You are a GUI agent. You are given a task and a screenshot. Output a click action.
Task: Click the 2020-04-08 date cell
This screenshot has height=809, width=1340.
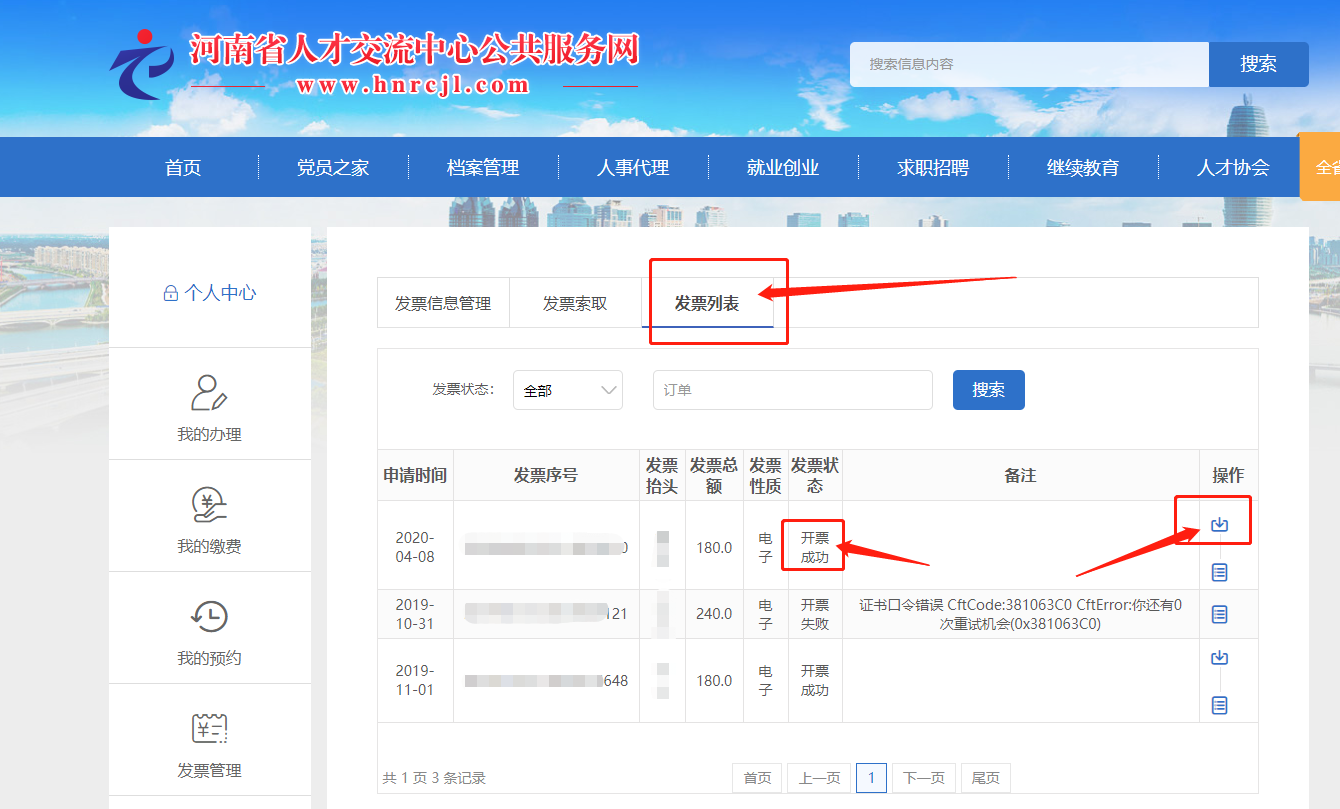point(415,547)
